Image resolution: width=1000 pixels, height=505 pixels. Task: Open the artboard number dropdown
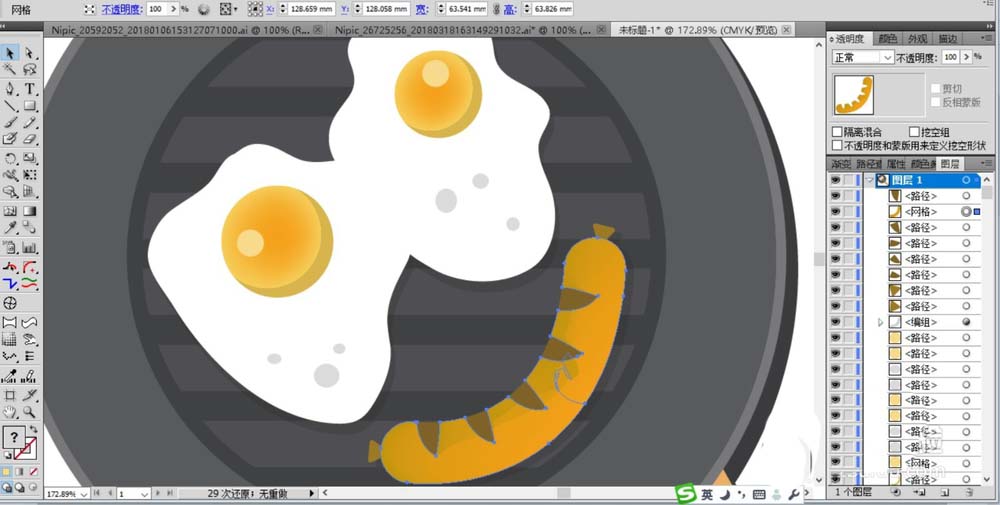click(145, 494)
